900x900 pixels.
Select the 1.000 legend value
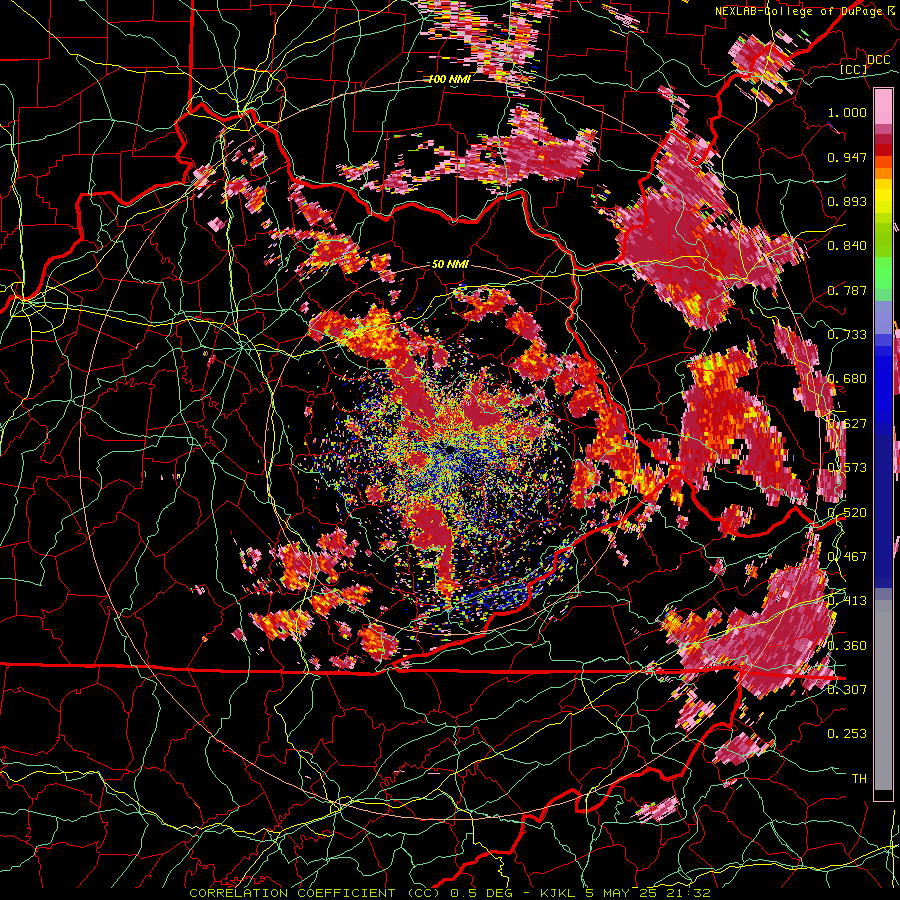point(847,112)
